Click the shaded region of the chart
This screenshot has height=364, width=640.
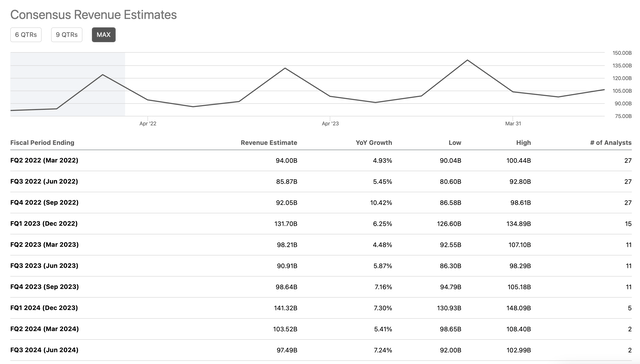tap(67, 84)
